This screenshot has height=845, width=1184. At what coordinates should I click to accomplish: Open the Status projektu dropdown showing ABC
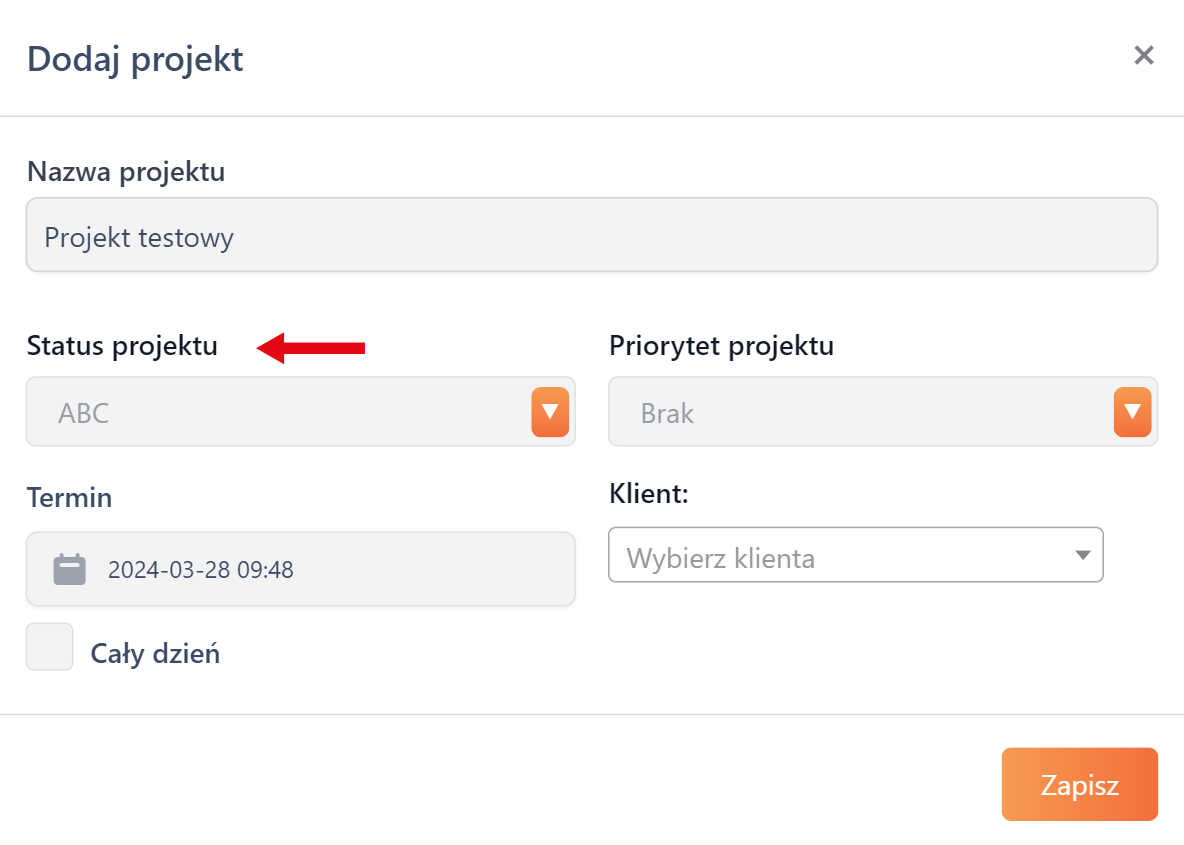coord(280,412)
